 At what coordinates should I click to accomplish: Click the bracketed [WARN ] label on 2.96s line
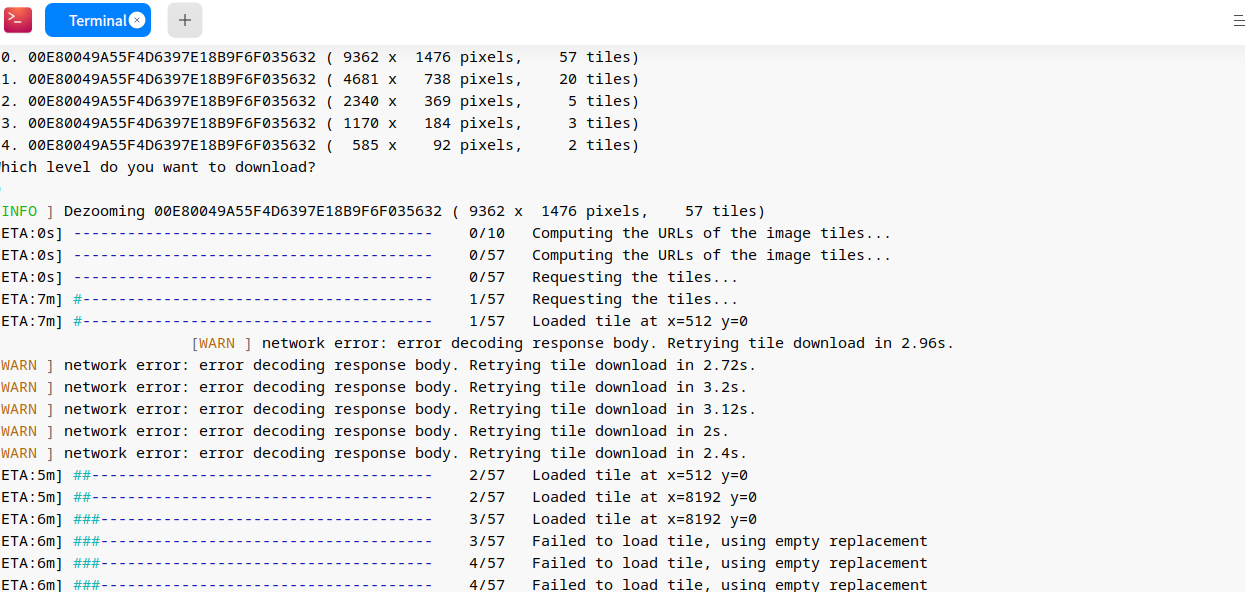click(x=221, y=343)
